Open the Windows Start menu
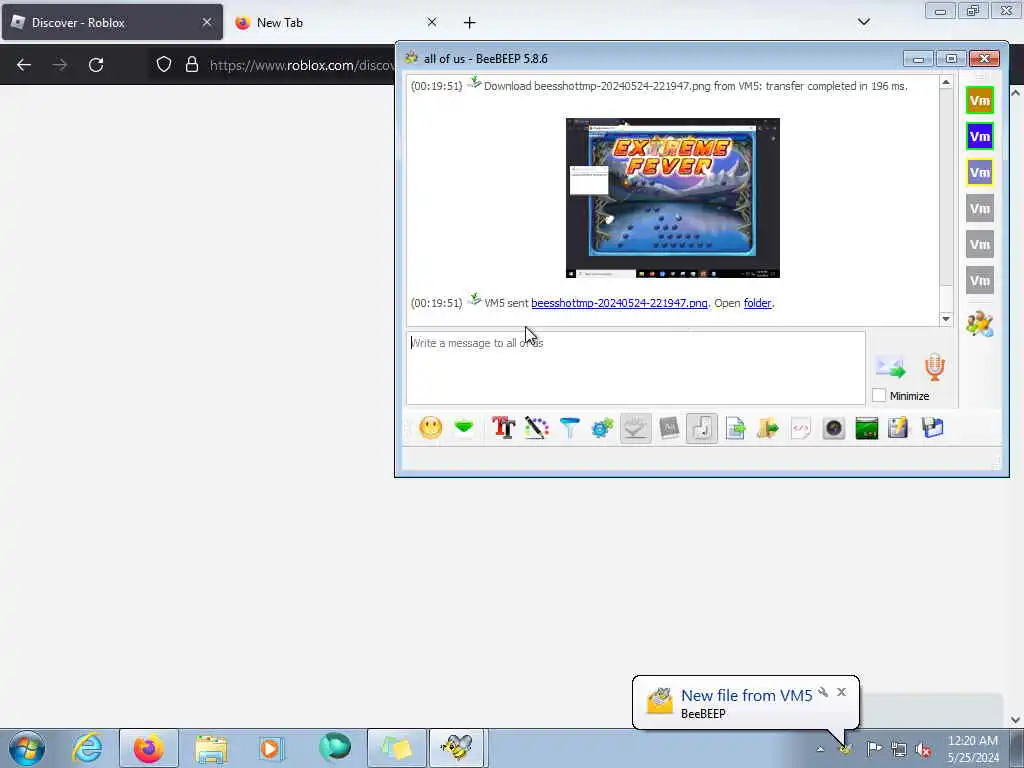The height and width of the screenshot is (768, 1024). tap(27, 748)
